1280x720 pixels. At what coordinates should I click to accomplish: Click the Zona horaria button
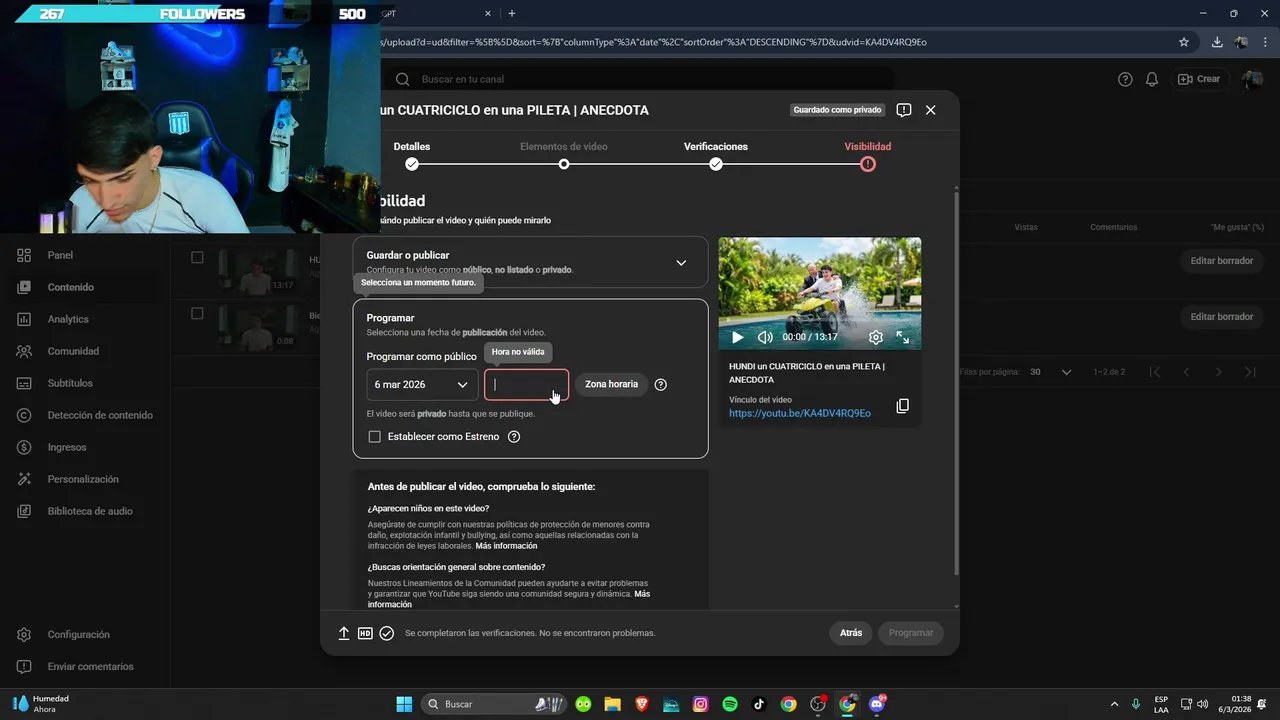[611, 384]
